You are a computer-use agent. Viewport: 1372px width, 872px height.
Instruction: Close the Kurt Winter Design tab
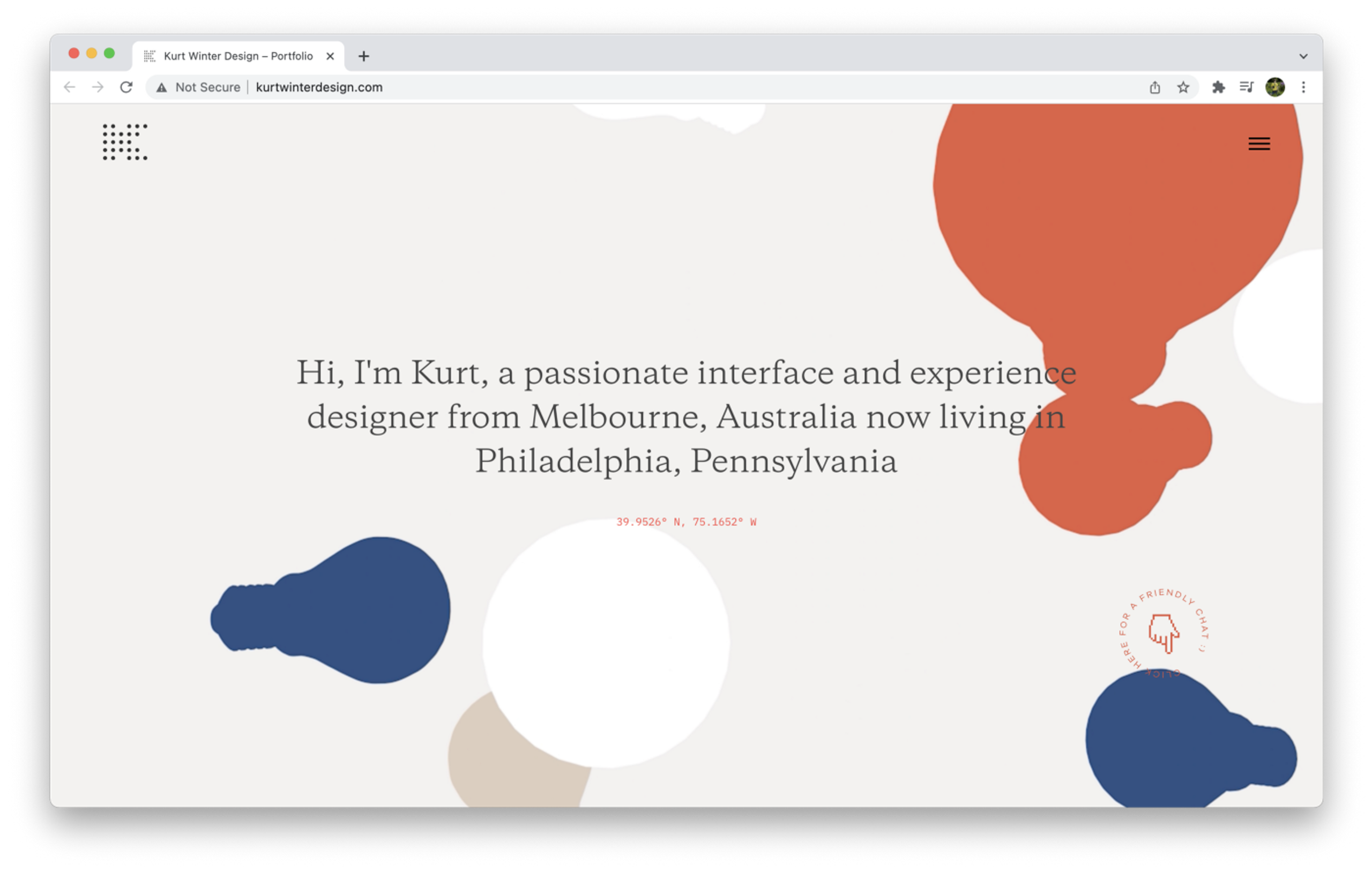pyautogui.click(x=330, y=56)
